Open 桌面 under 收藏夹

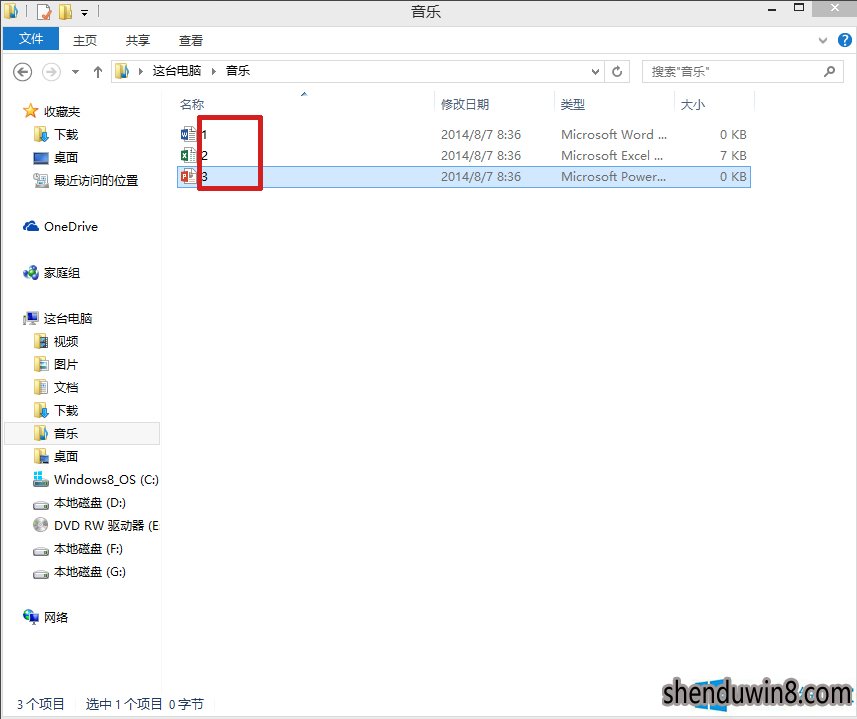[x=55, y=157]
